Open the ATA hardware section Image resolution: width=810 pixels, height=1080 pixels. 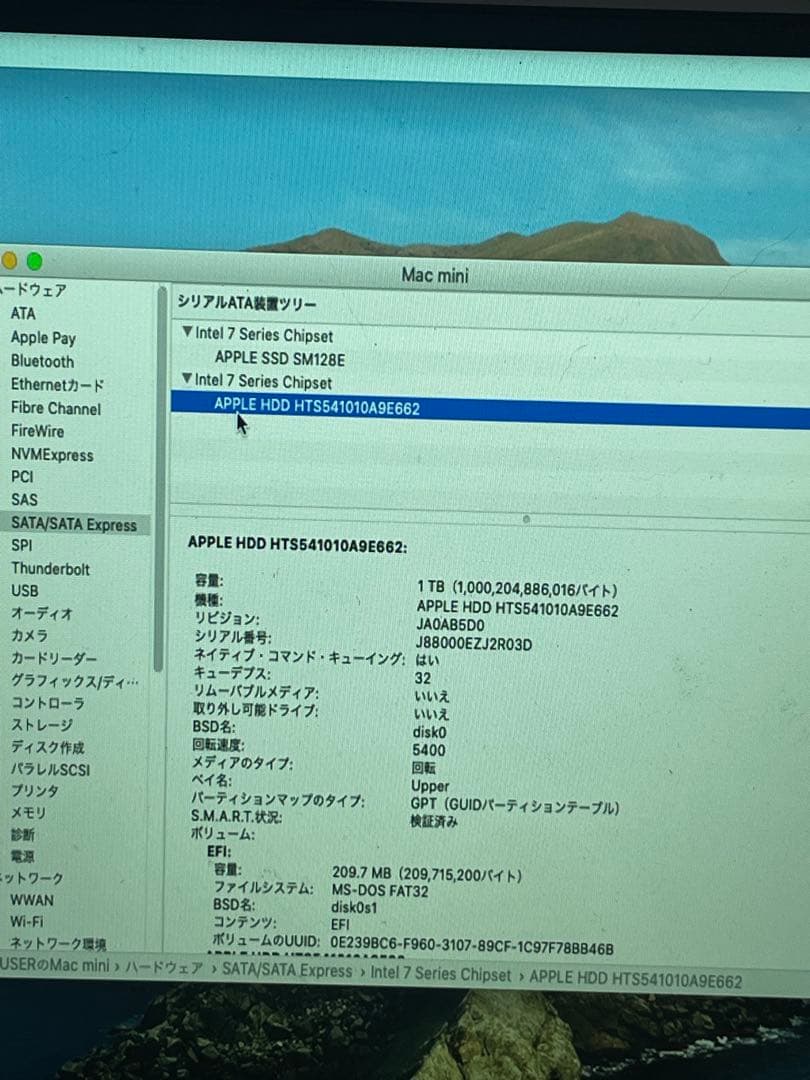pyautogui.click(x=24, y=313)
